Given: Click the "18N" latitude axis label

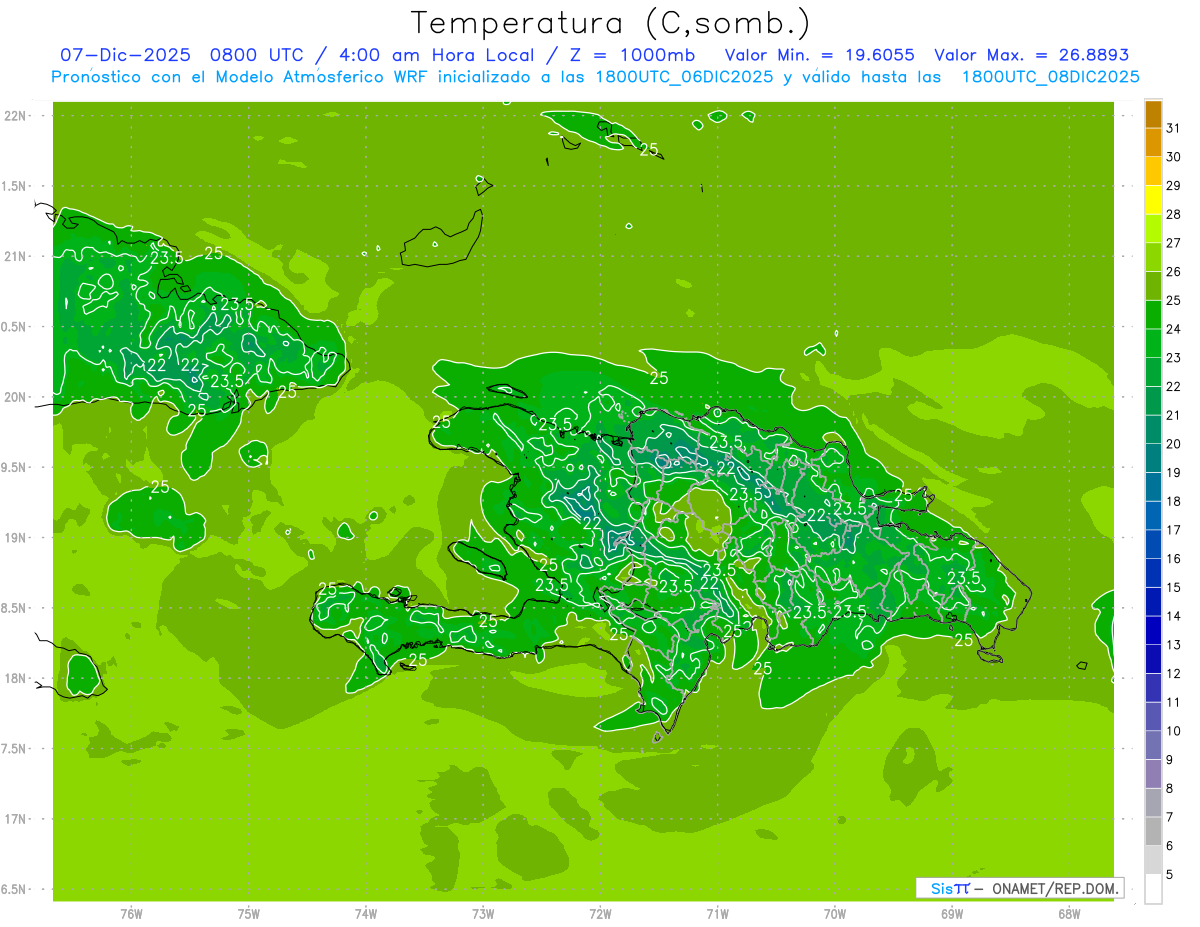Looking at the screenshot, I should (x=15, y=678).
